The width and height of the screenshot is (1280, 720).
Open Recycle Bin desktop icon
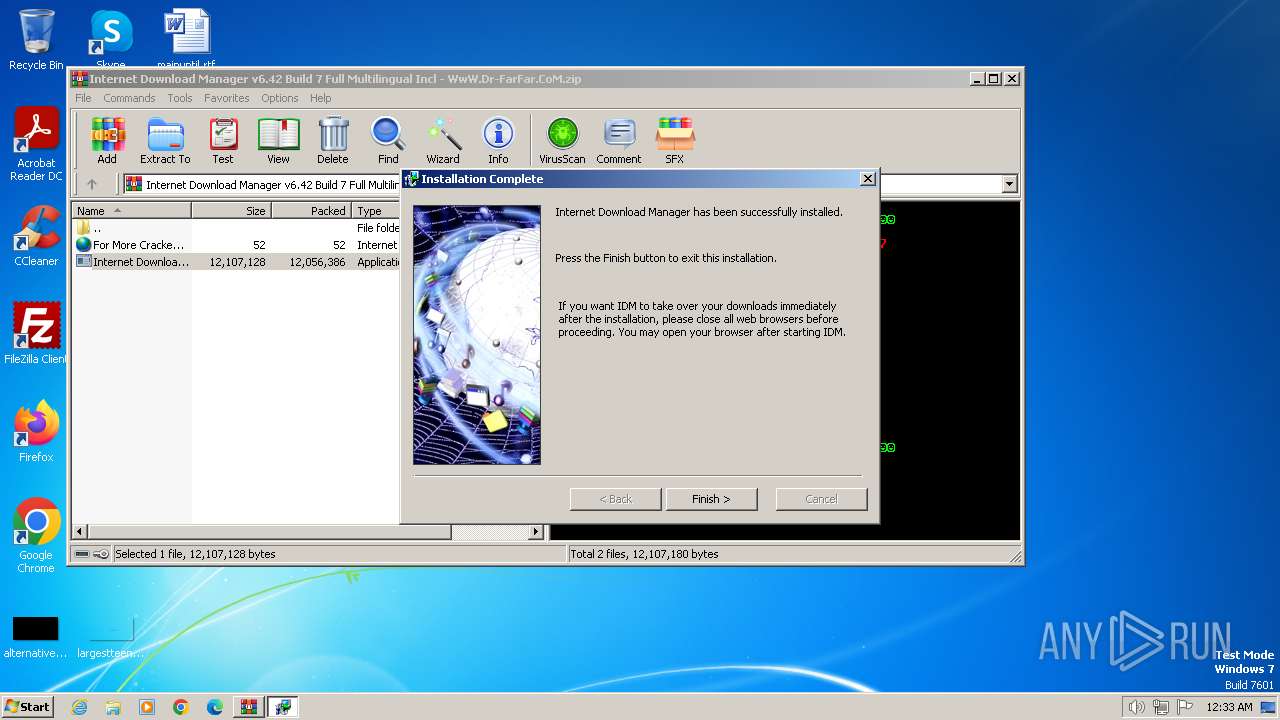tap(36, 40)
